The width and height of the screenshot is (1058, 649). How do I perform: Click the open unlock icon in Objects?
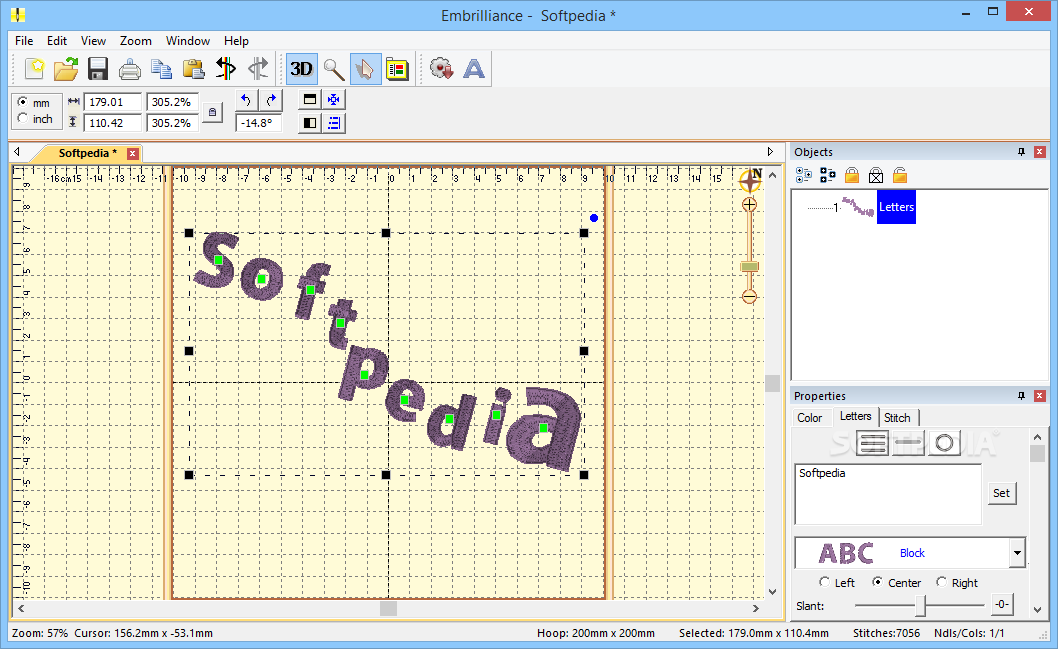point(899,176)
